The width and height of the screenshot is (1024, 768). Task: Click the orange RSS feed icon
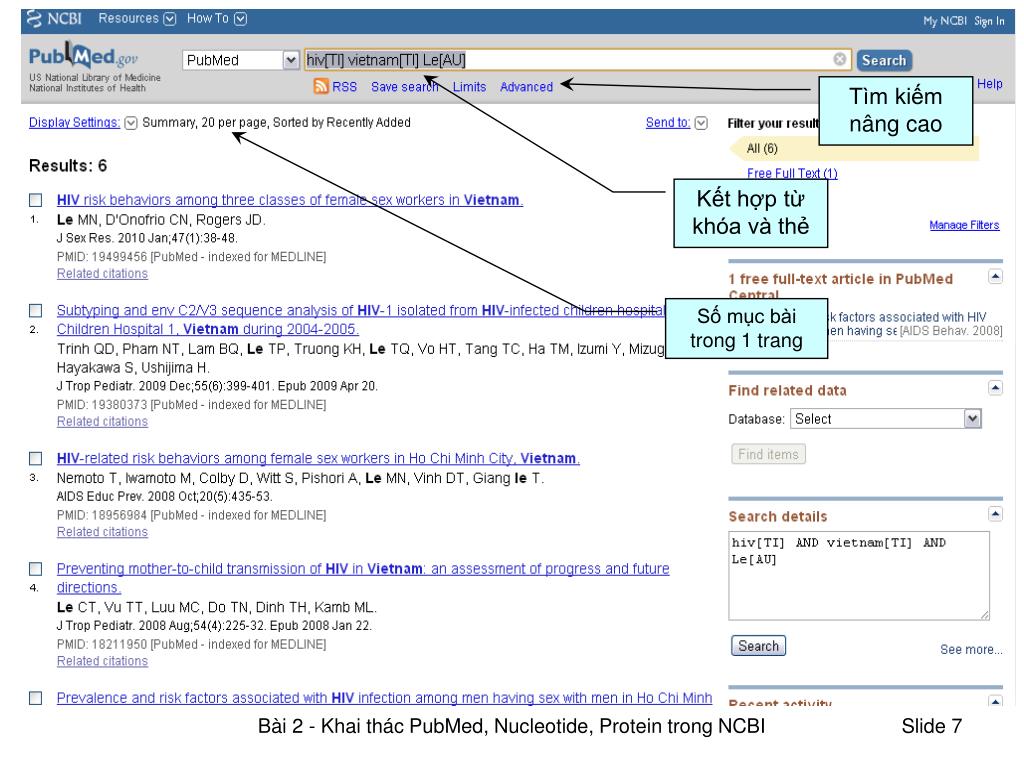click(x=321, y=86)
